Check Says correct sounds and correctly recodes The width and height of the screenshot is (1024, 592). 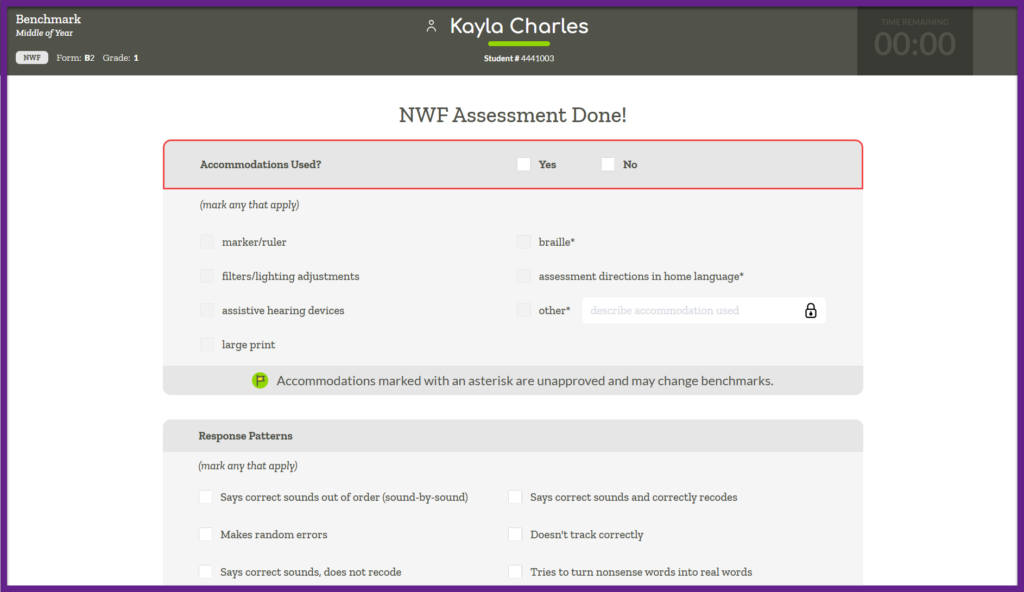(x=515, y=497)
